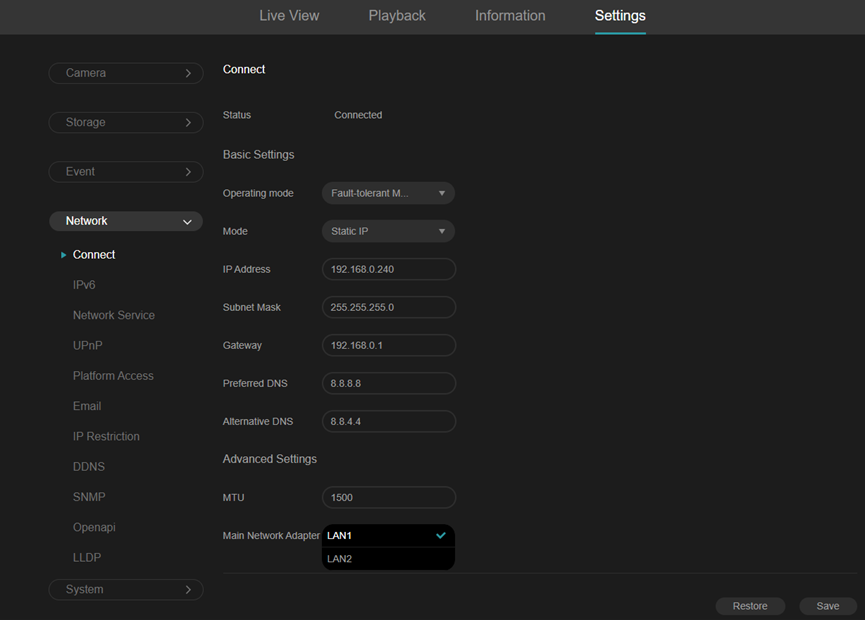Open the Platform Access settings
865x620 pixels.
pos(112,375)
